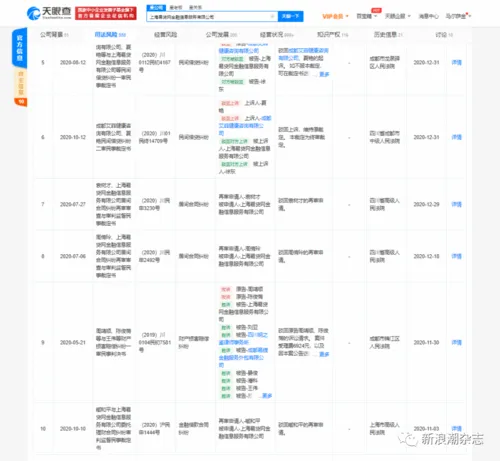The image size is (500, 461).
Task: Open 详情 for row 9
Action: pyautogui.click(x=456, y=342)
